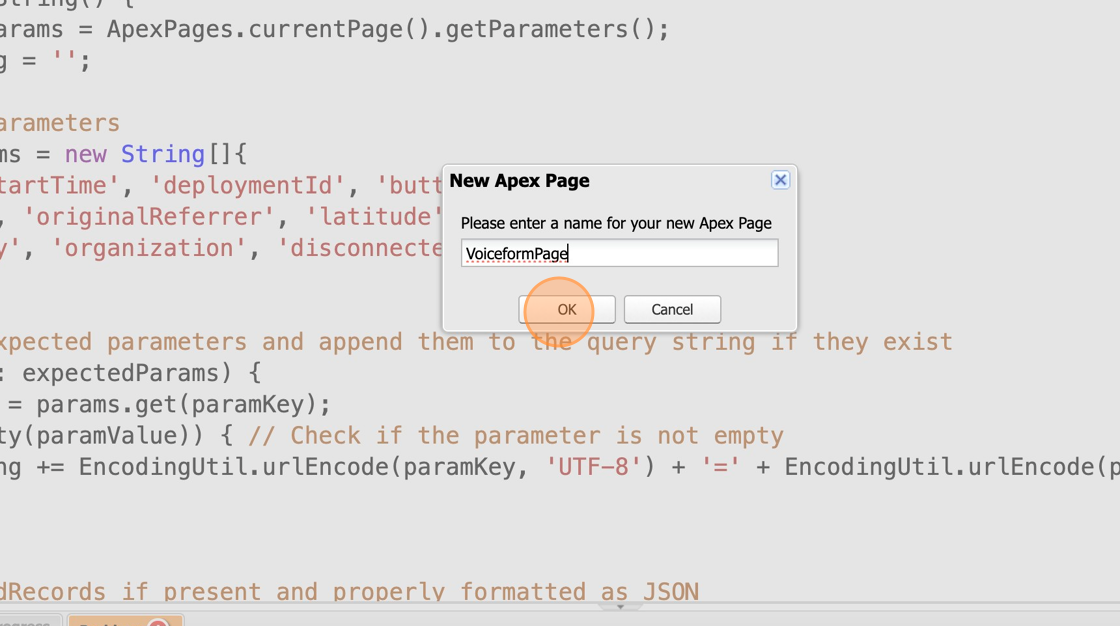Switch to the Progress tab
Viewport: 1120px width, 626px height.
(x=25, y=622)
